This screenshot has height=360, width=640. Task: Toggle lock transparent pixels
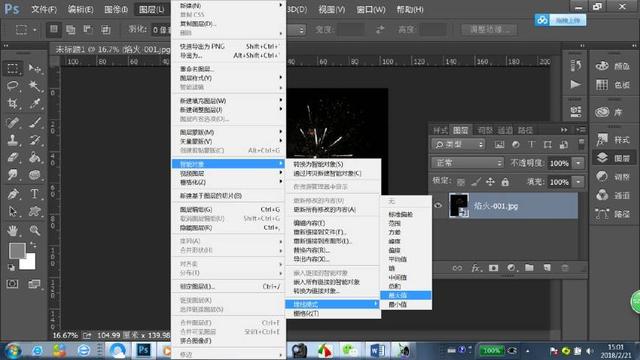coord(461,182)
